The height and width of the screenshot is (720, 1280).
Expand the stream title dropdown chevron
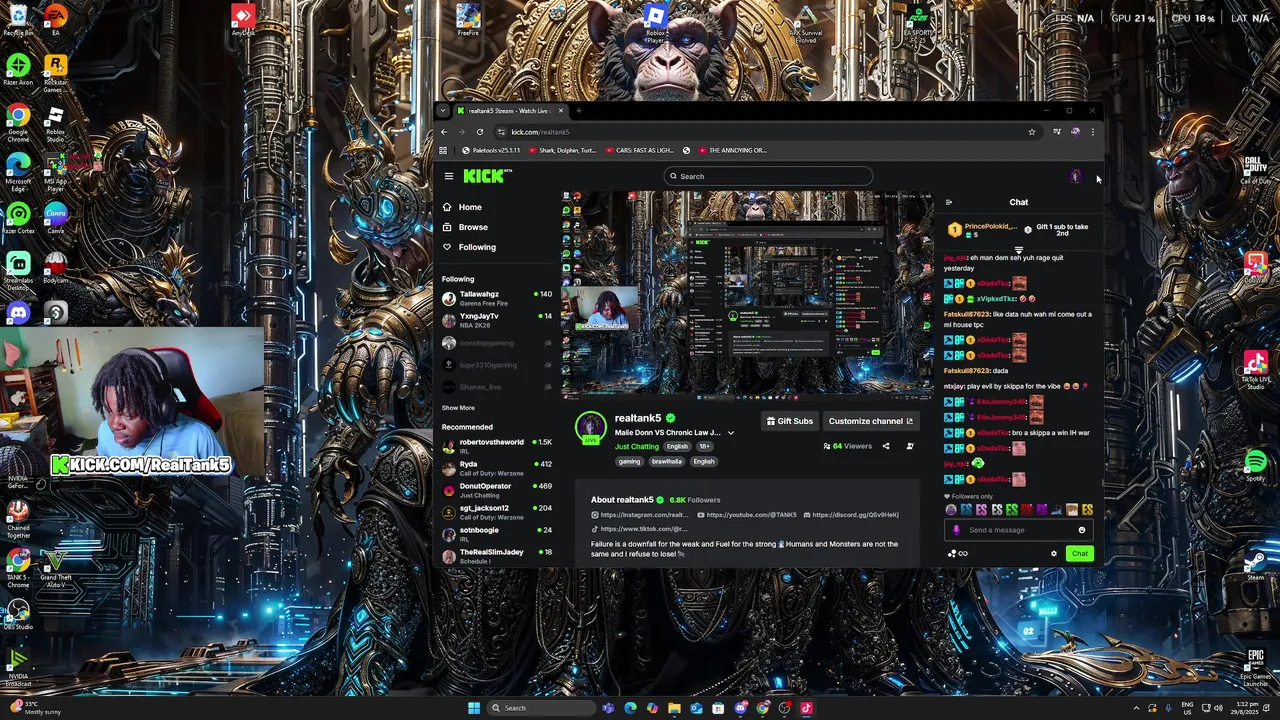coord(730,433)
